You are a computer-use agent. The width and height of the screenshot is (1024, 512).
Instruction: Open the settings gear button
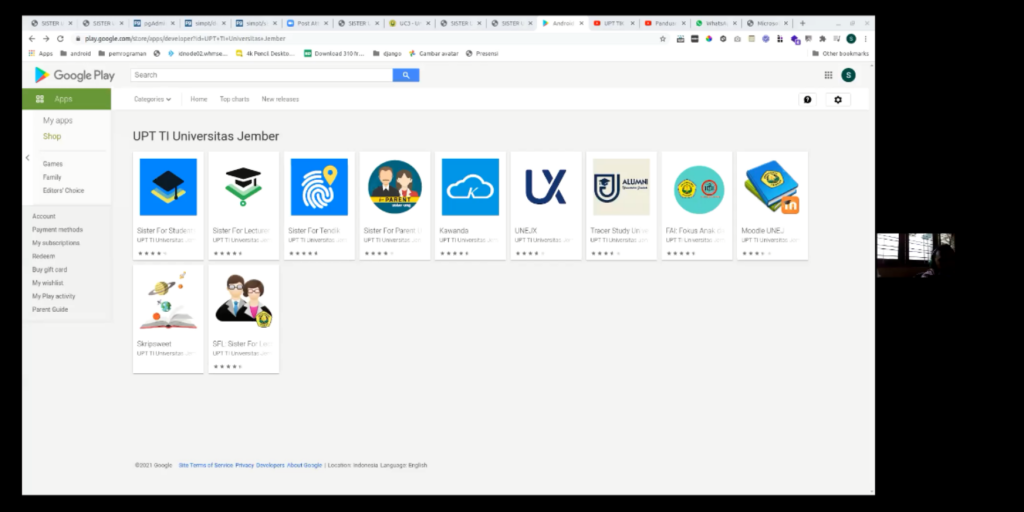pos(838,100)
